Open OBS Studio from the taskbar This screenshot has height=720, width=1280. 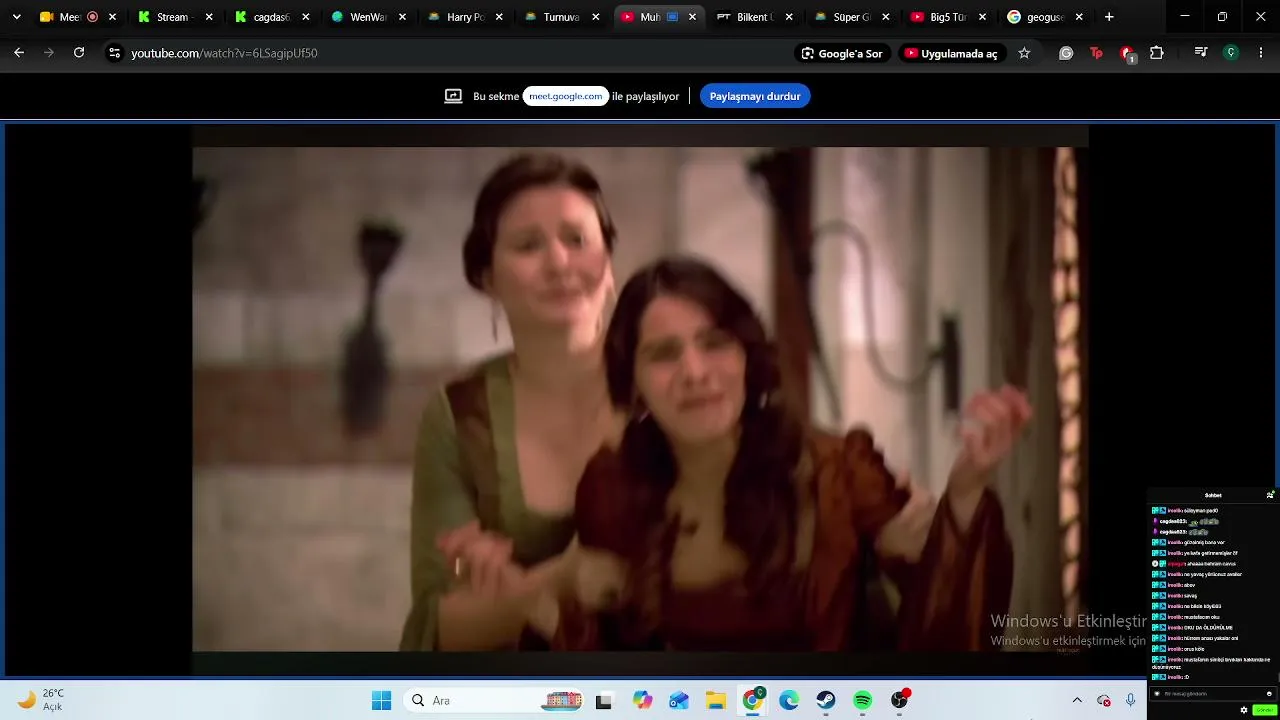(x=900, y=701)
